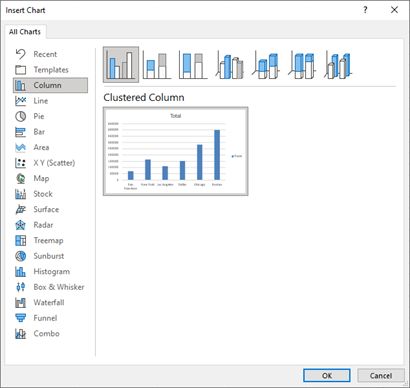The width and height of the screenshot is (410, 388).
Task: Select the Waterfall category label
Action: [x=49, y=302]
